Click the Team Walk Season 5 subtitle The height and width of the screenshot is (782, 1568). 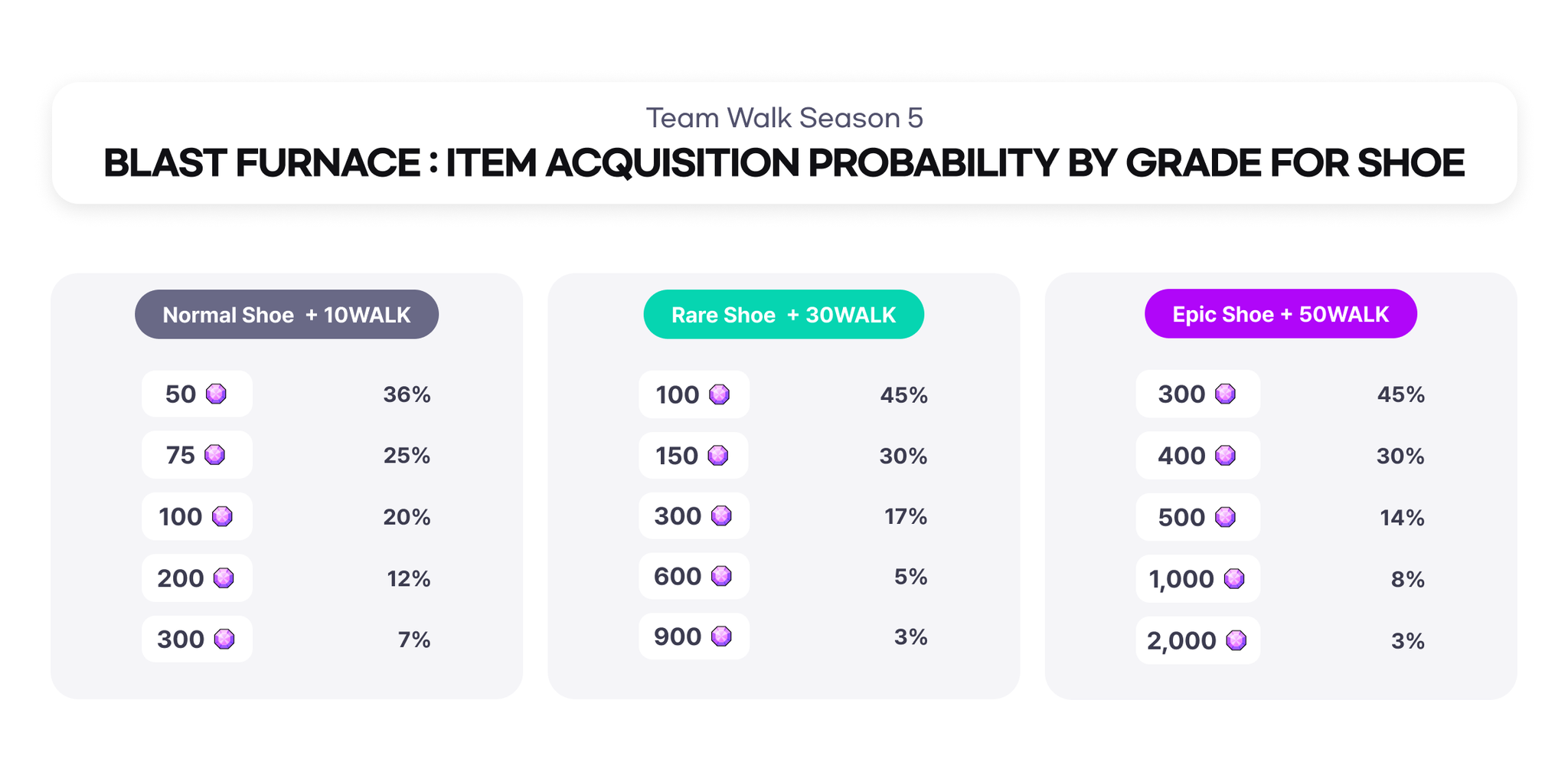pos(785,118)
